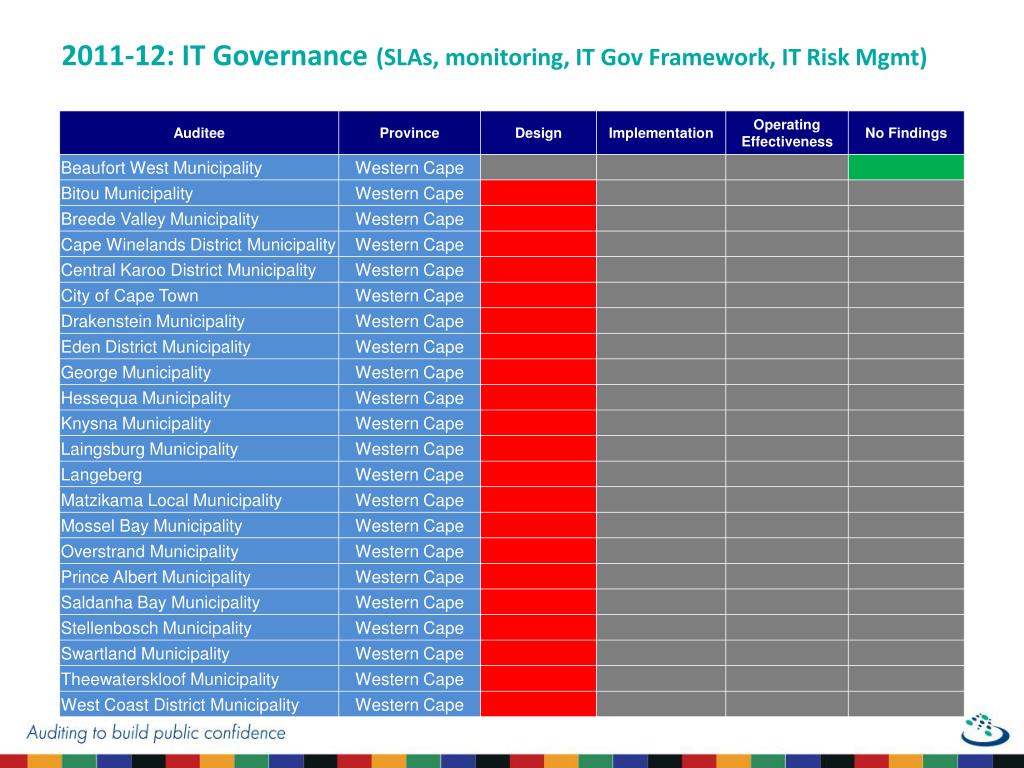Click the grey Operating Effectiveness cell for Hessequa
Screen dimensions: 1024x768
pyautogui.click(x=787, y=398)
